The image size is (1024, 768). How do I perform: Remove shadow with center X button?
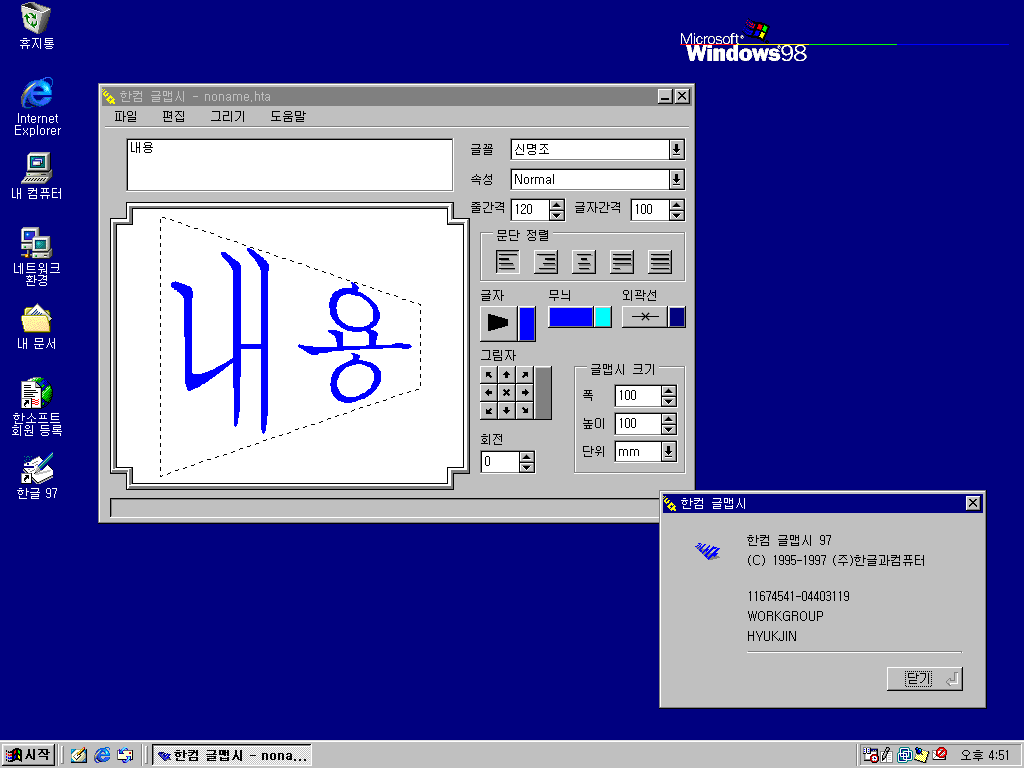click(x=506, y=392)
